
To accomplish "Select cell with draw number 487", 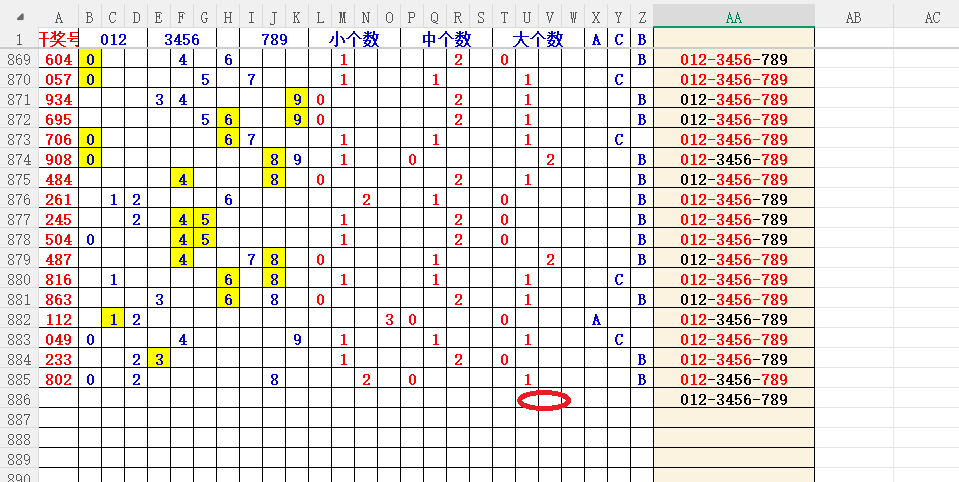I will (59, 260).
